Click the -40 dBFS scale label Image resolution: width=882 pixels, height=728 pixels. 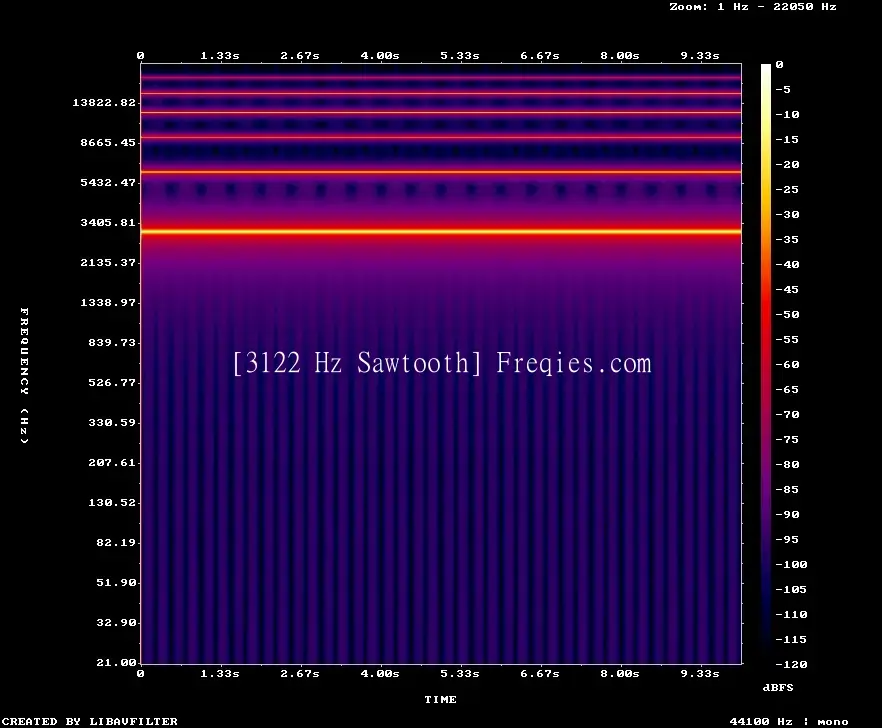(787, 264)
